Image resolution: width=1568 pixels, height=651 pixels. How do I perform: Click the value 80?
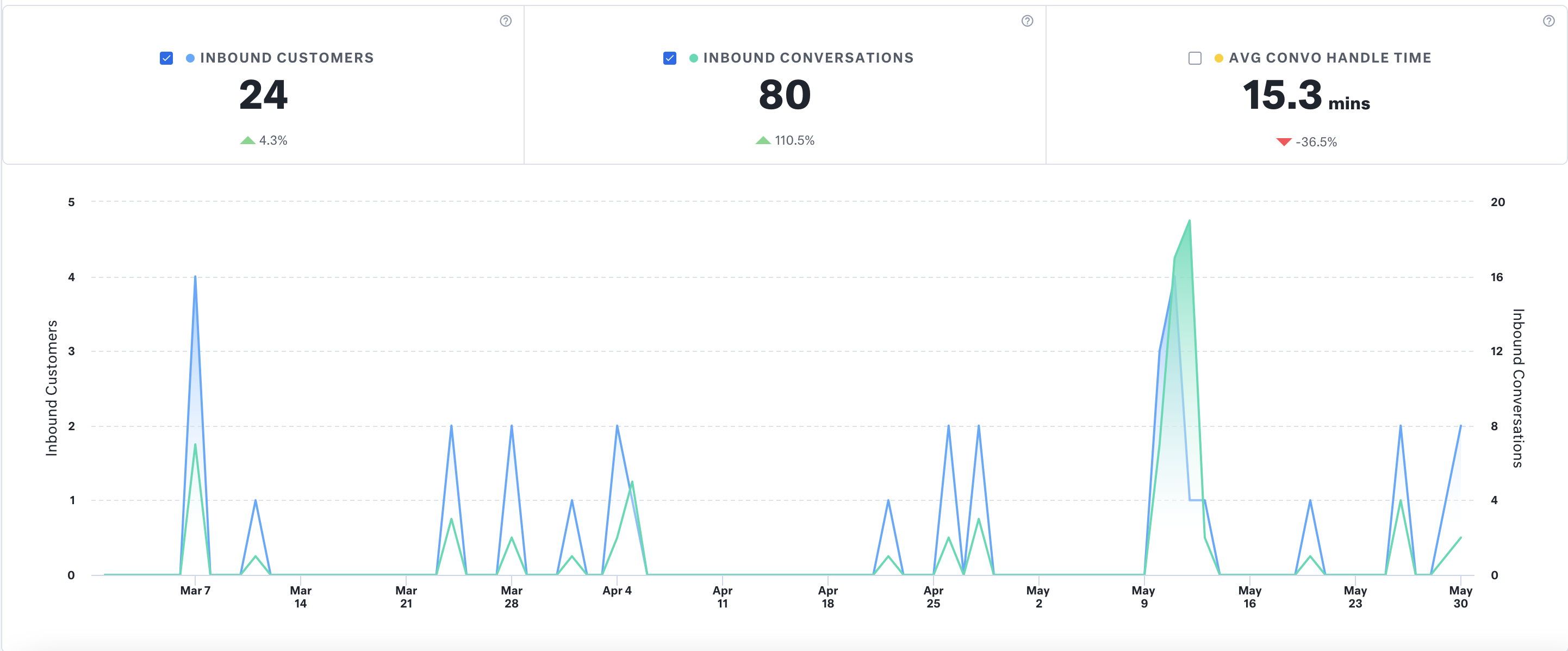click(x=785, y=95)
